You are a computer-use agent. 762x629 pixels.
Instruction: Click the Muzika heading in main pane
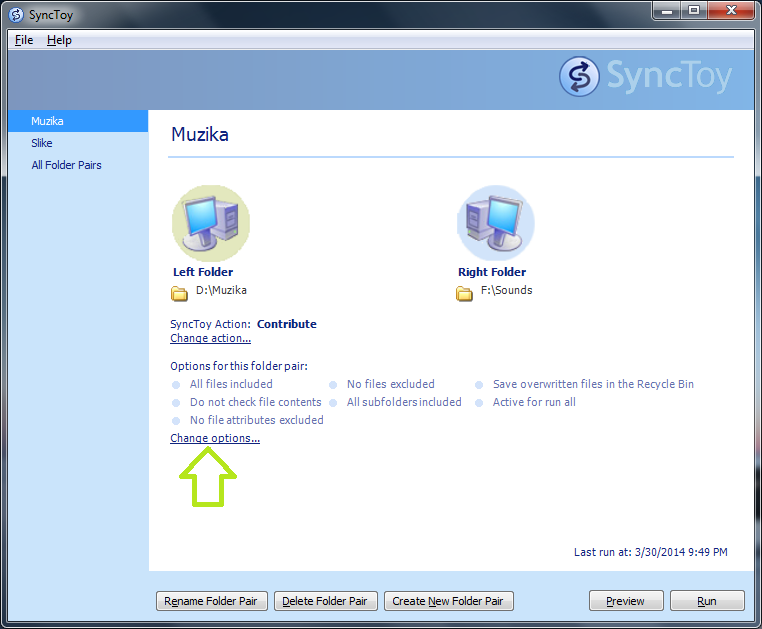pos(200,134)
